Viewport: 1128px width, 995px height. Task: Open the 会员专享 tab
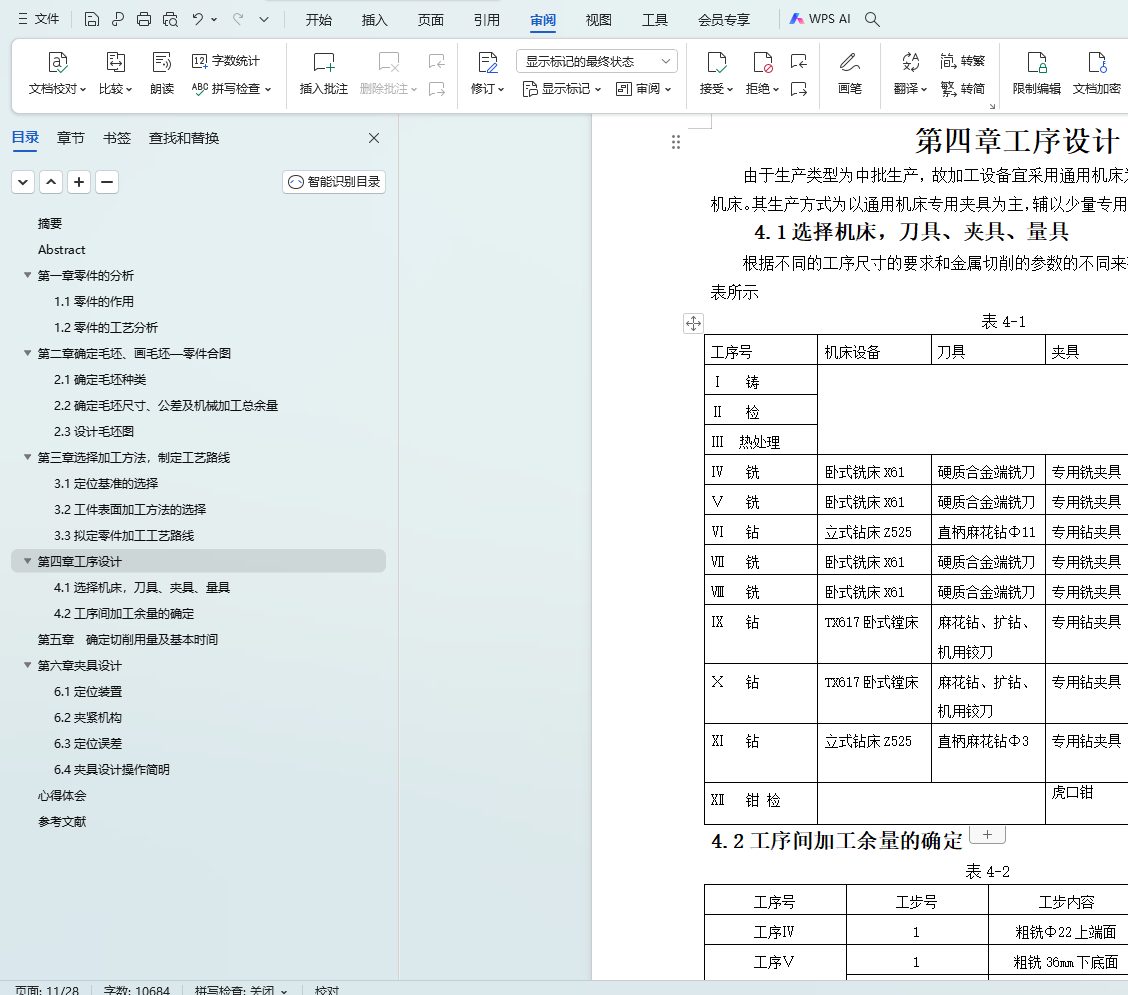[x=724, y=20]
